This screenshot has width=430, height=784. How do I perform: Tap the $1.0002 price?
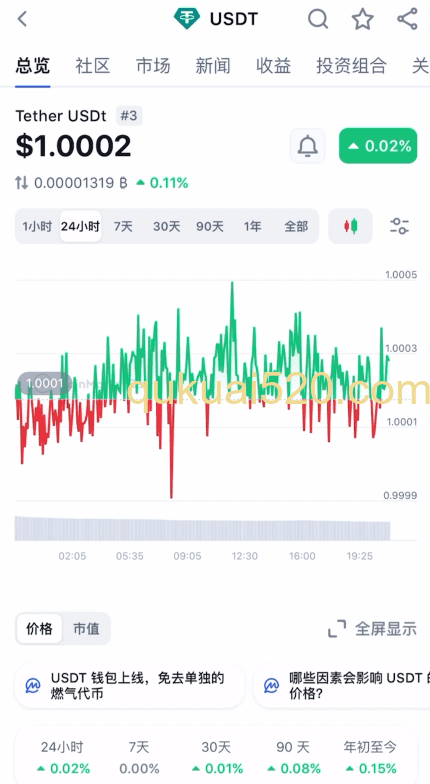click(74, 146)
